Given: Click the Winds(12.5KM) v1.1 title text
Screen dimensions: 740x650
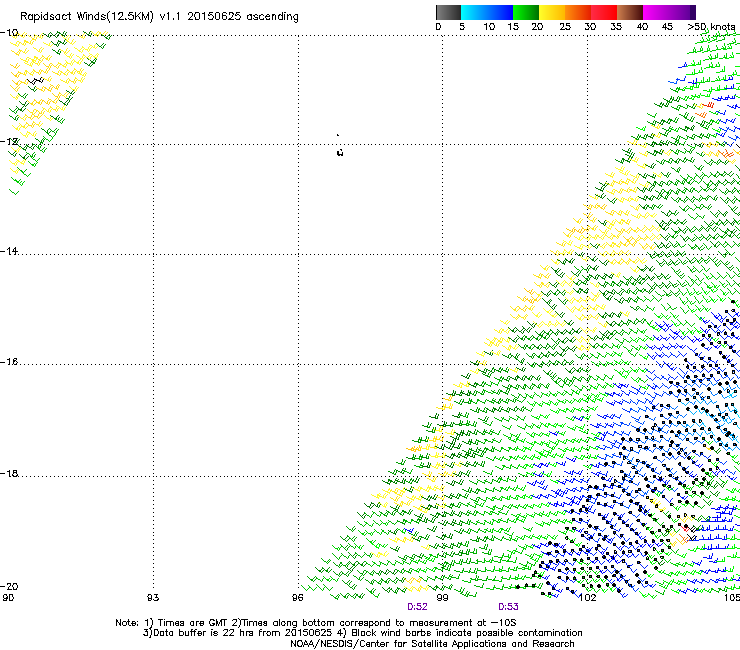Looking at the screenshot, I should click(x=126, y=17).
